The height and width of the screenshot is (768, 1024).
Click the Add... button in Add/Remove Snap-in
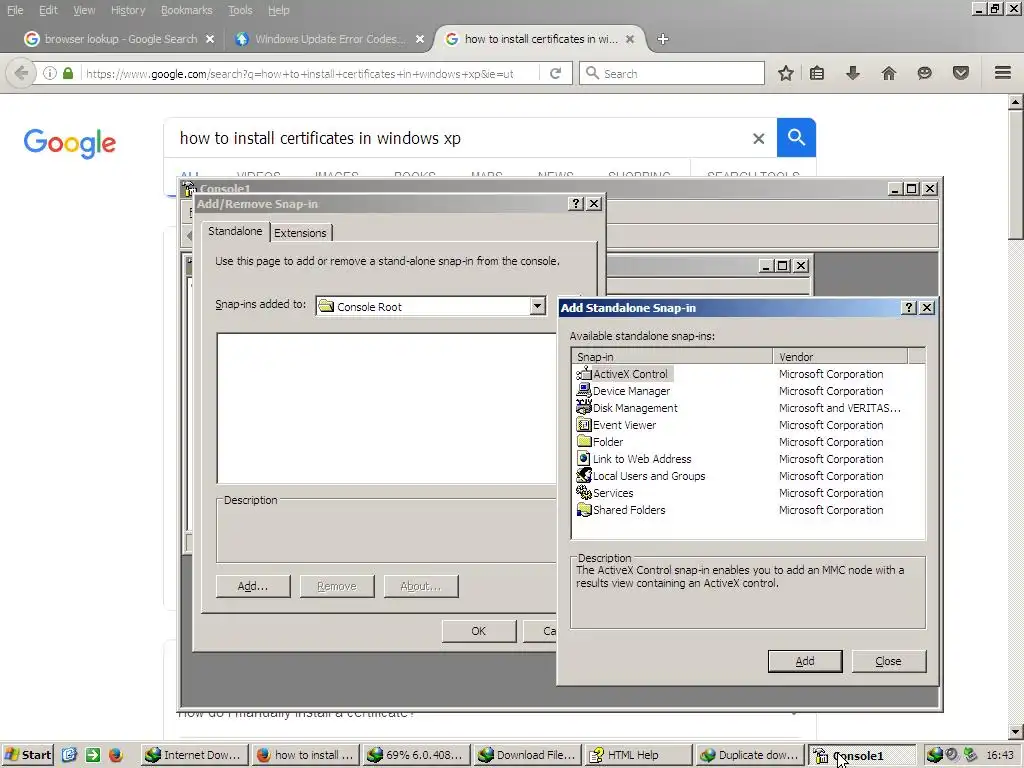coord(253,586)
